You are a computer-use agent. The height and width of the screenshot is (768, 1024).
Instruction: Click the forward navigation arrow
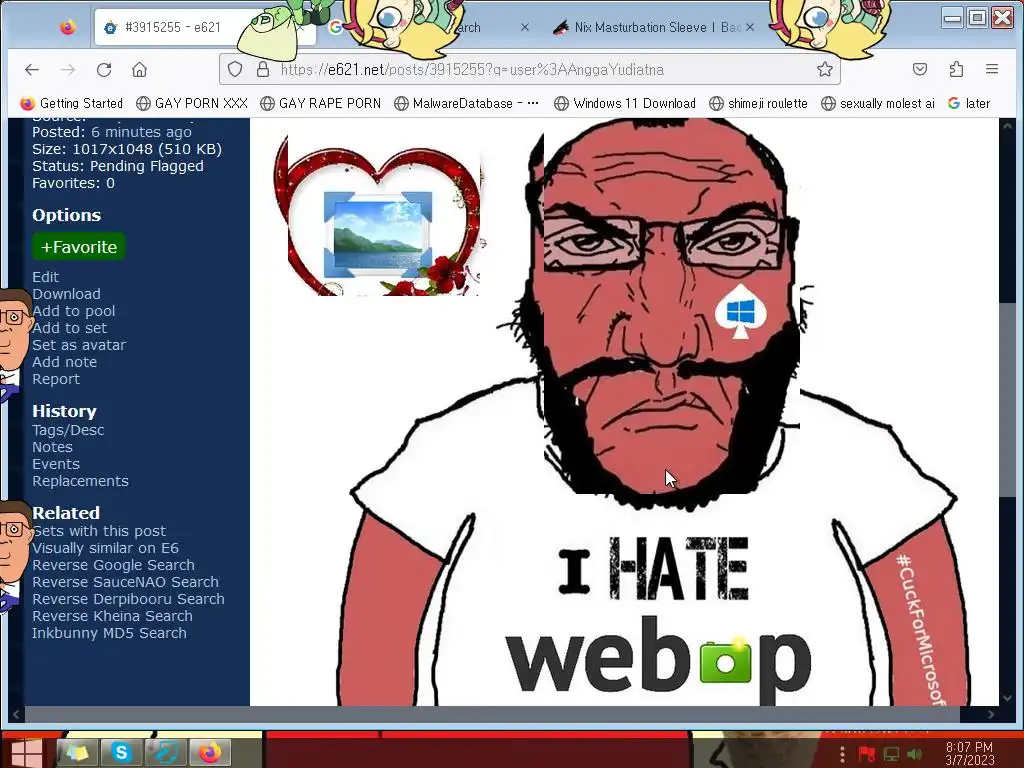pyautogui.click(x=68, y=69)
